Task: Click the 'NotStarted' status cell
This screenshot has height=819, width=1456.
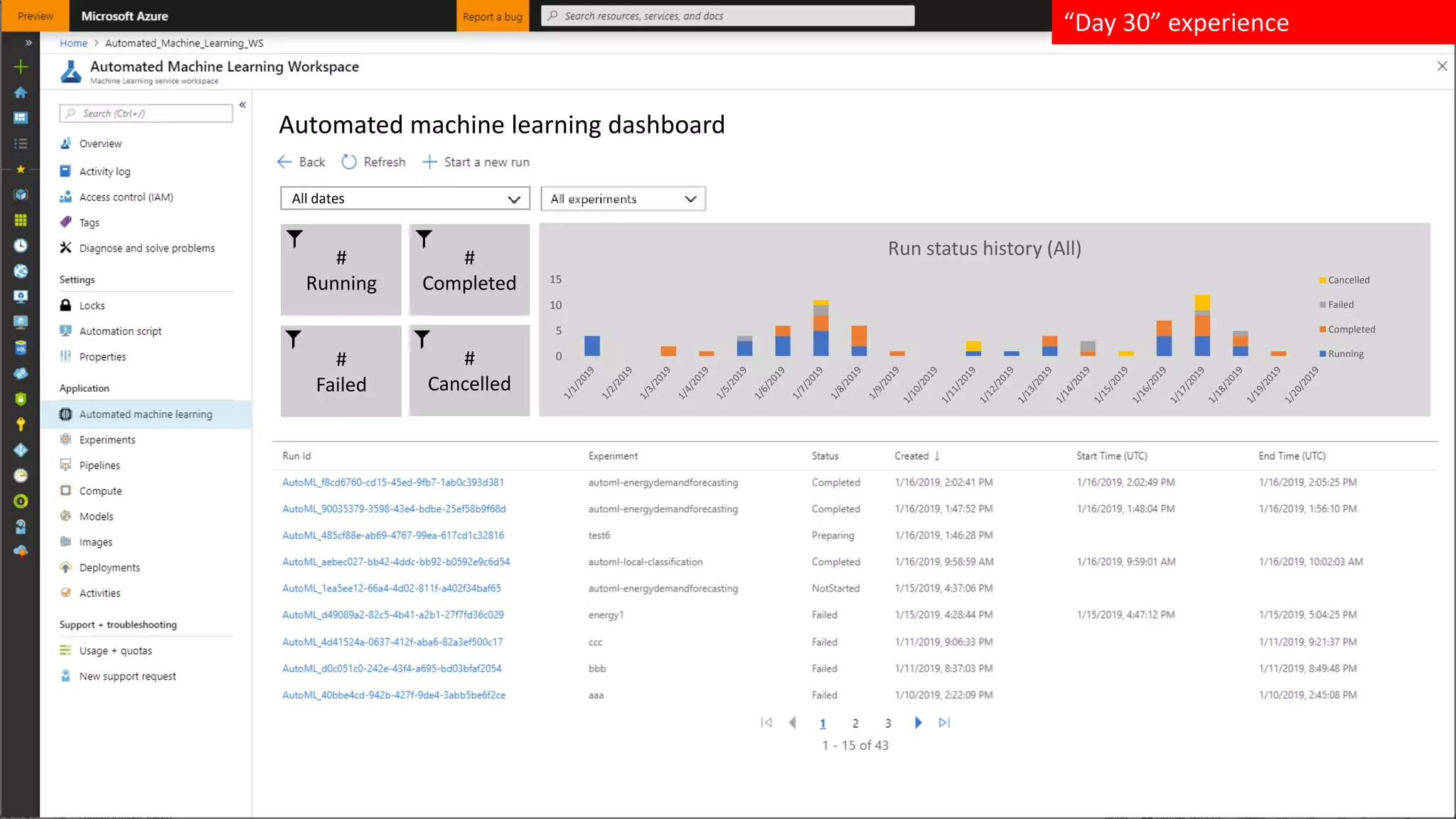Action: coord(835,589)
